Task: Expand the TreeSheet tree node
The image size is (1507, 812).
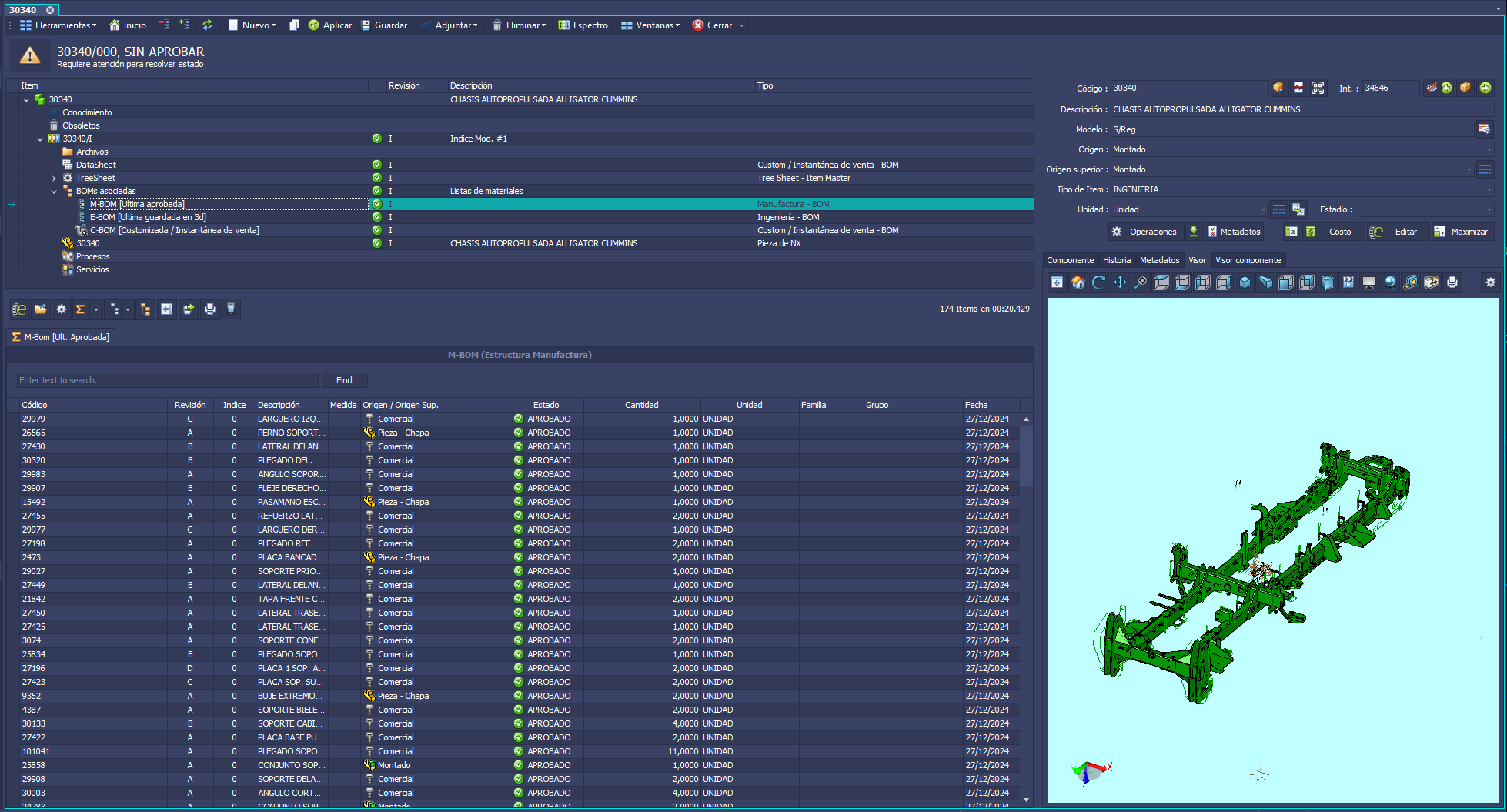Action: tap(54, 179)
